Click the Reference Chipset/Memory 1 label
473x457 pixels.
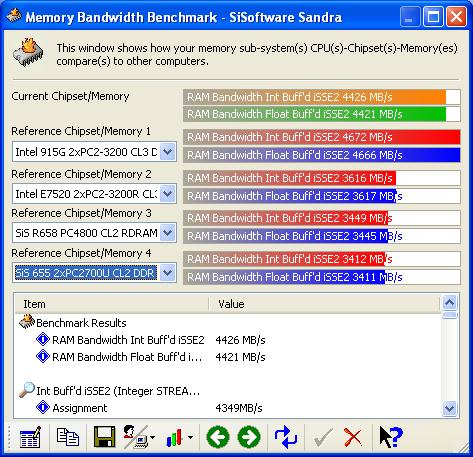pyautogui.click(x=81, y=131)
